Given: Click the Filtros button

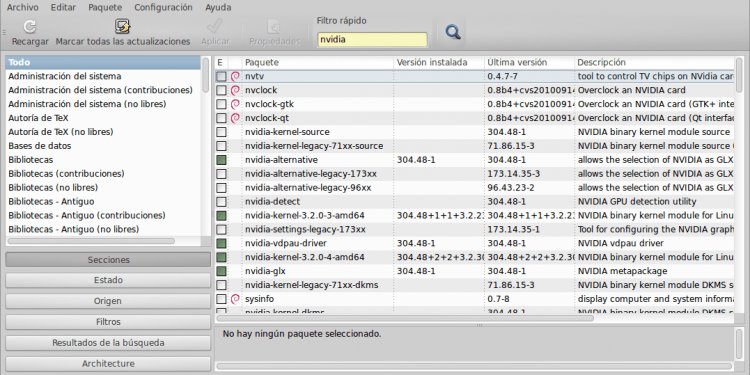Looking at the screenshot, I should [x=108, y=322].
